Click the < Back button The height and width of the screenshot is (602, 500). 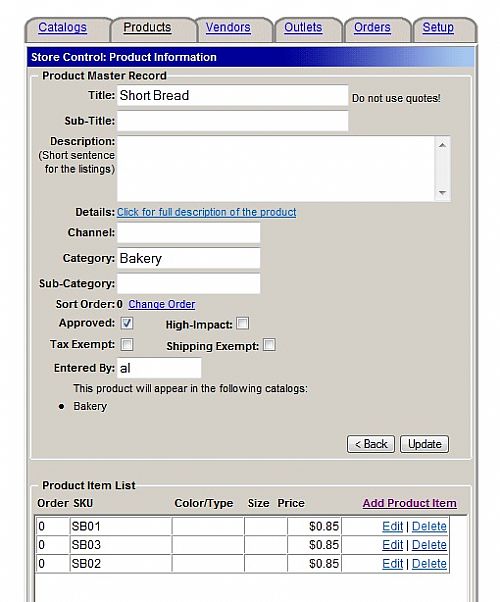click(371, 444)
